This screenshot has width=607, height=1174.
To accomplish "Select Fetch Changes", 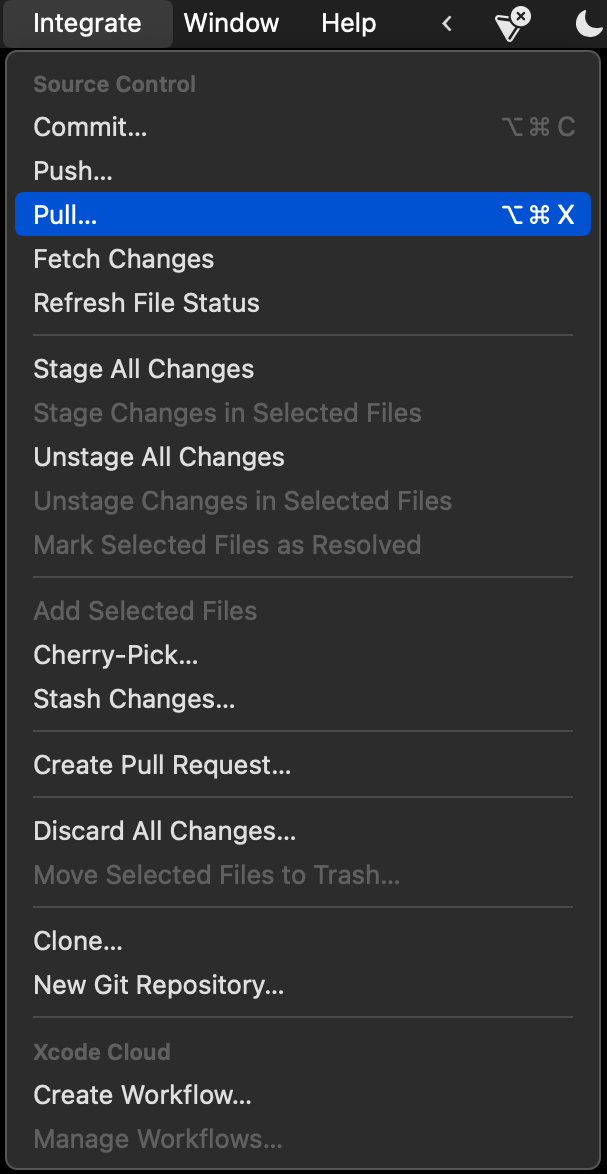I will (x=123, y=259).
